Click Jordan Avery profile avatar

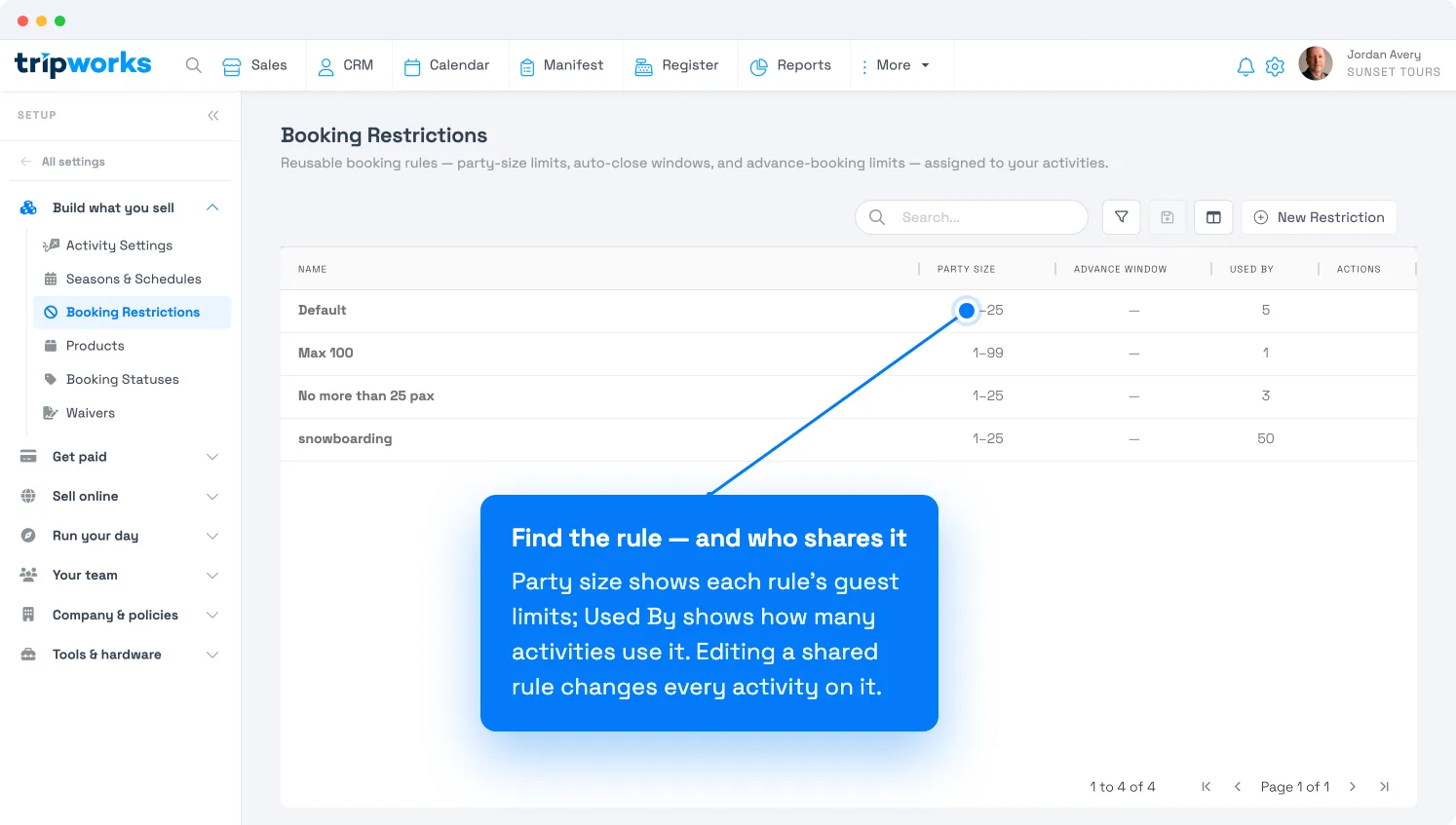coord(1316,63)
